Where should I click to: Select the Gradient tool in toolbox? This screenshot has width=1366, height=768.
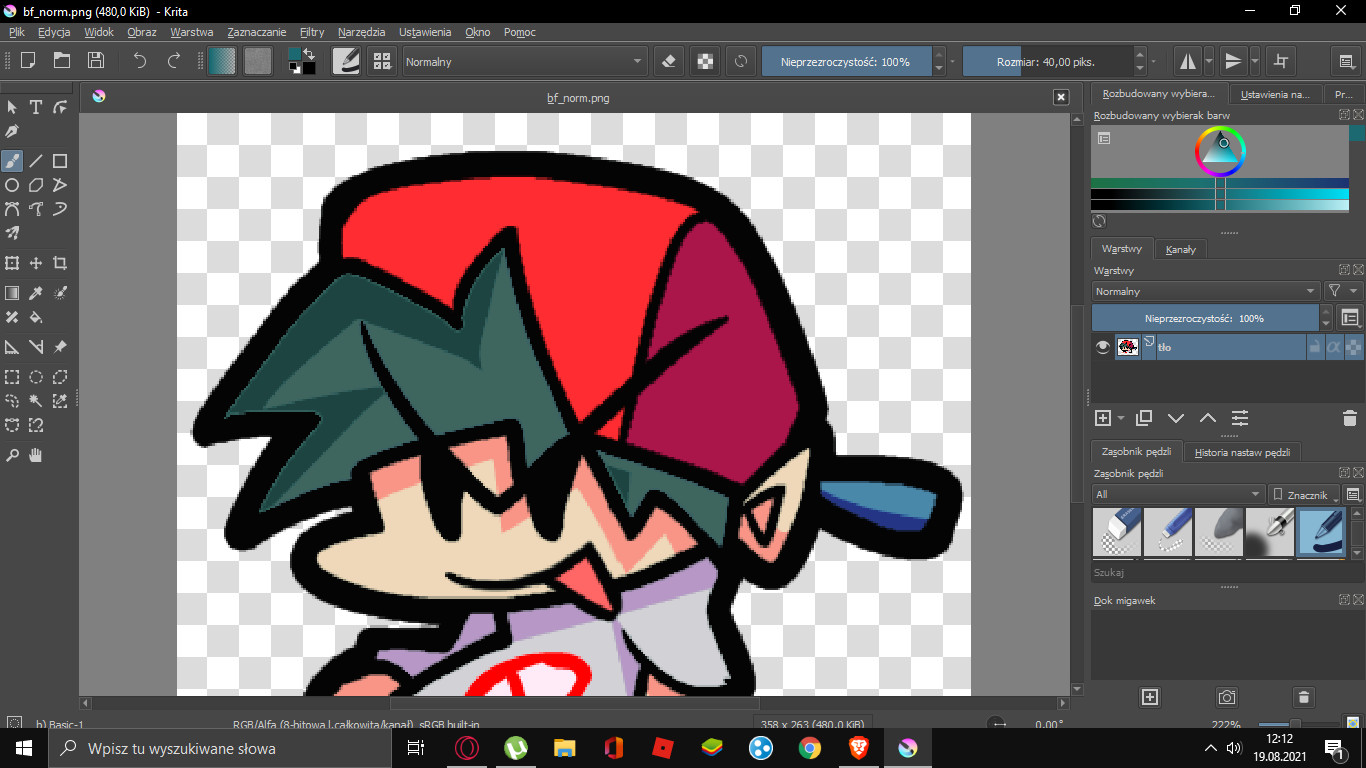pyautogui.click(x=12, y=293)
